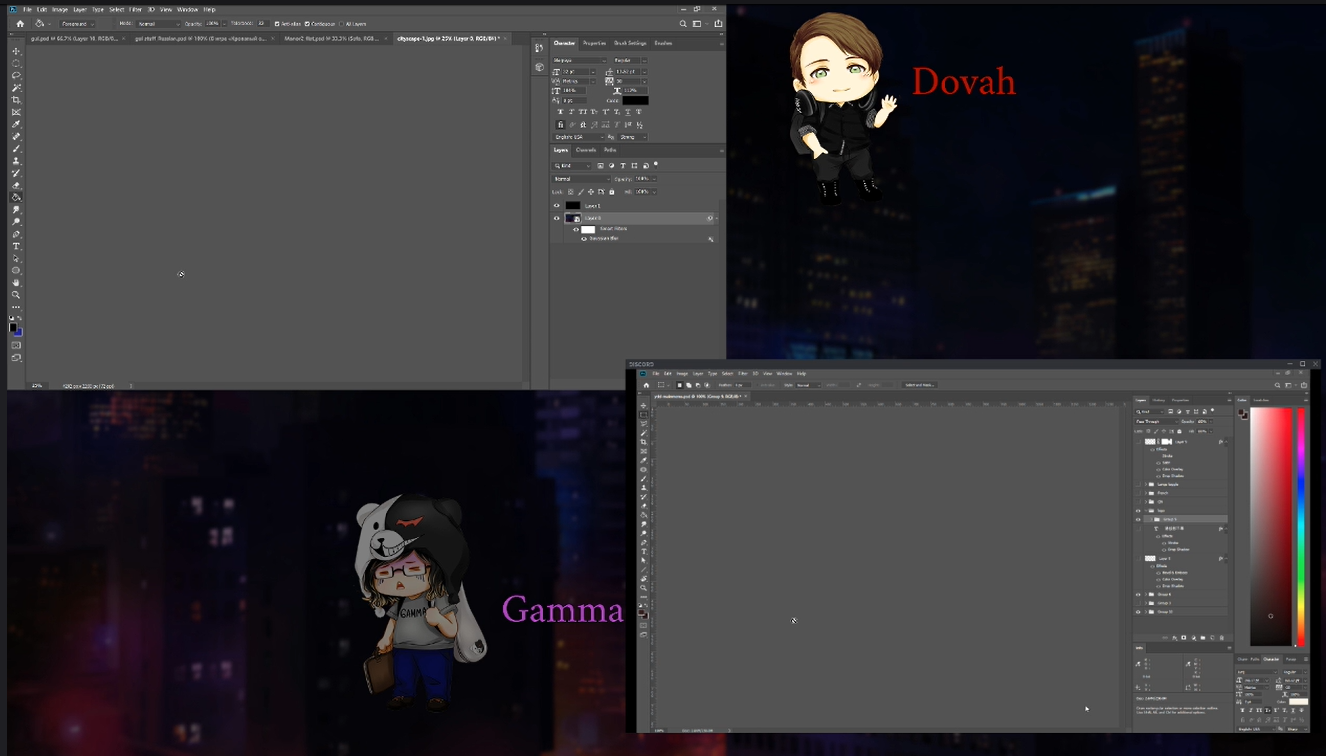Select the Move tool in top Photoshop window

tap(16, 51)
